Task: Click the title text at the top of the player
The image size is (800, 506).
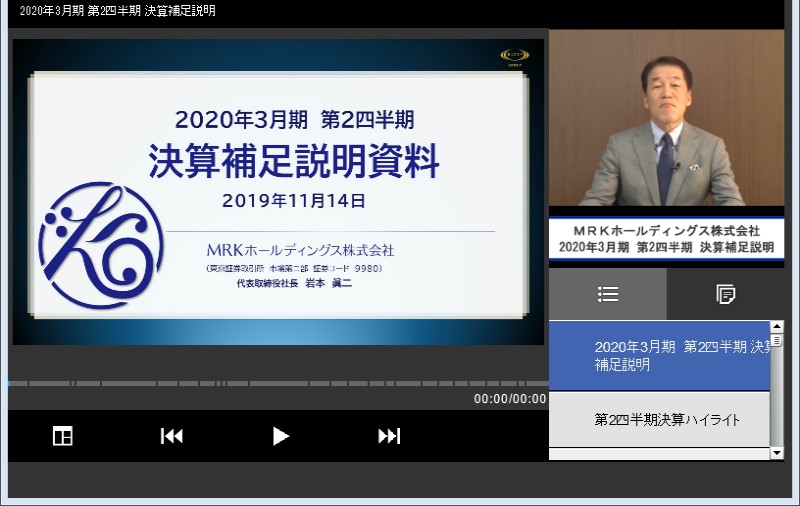Action: [117, 11]
